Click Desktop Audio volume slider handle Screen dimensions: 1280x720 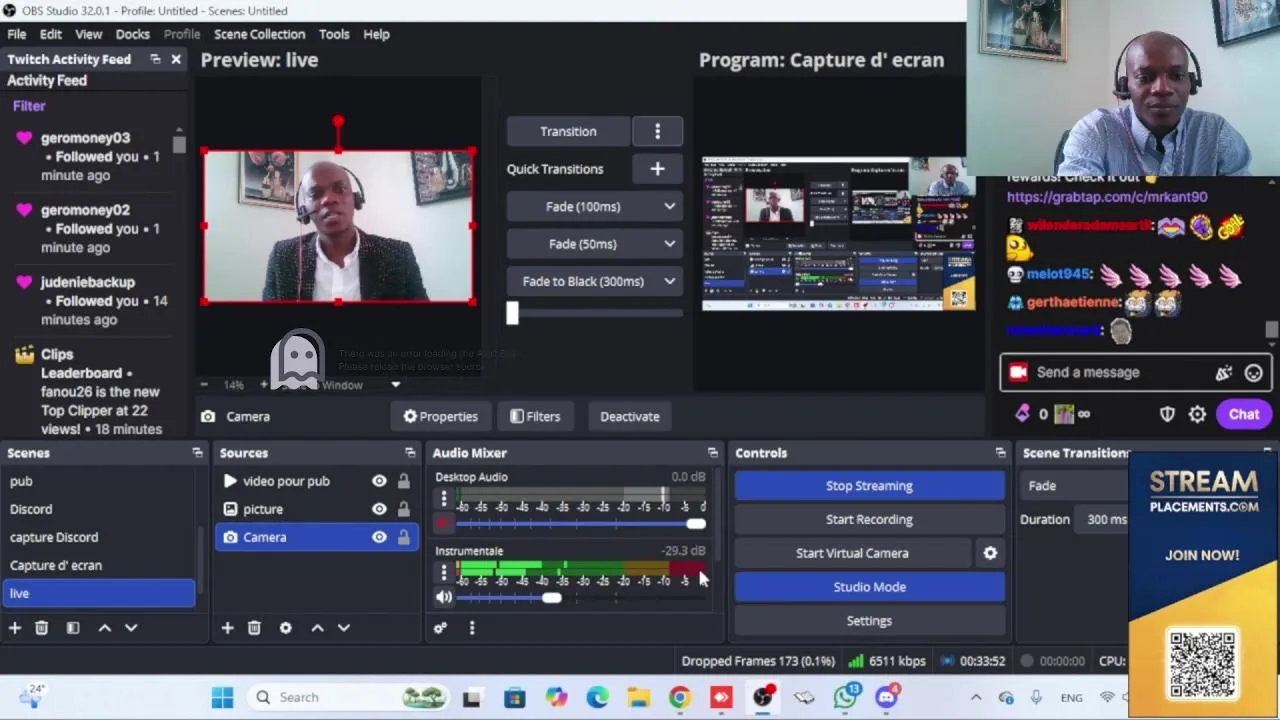pyautogui.click(x=696, y=524)
